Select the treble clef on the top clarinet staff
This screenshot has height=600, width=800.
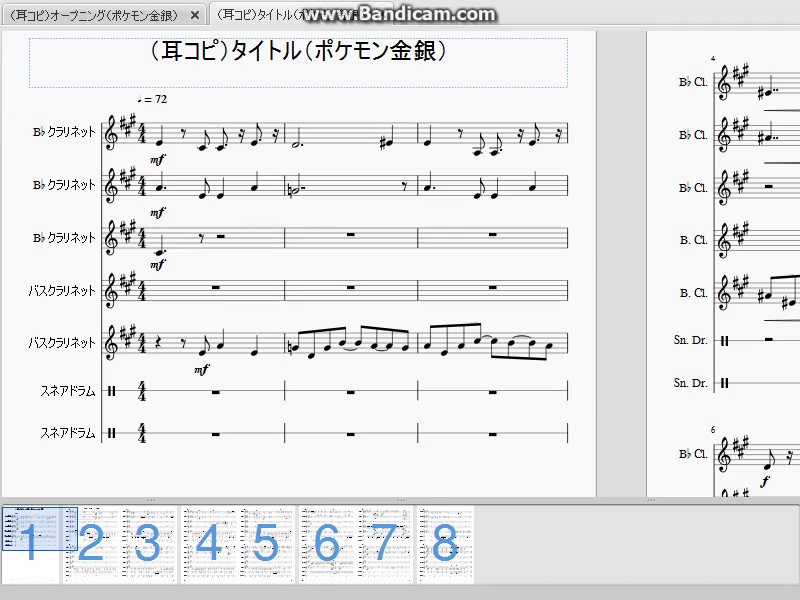pos(111,134)
